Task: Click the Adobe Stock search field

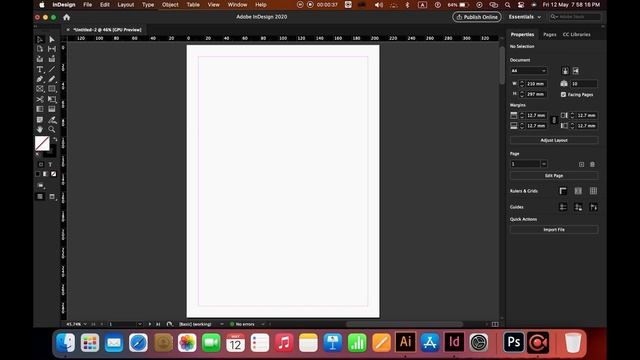Action: [x=575, y=17]
